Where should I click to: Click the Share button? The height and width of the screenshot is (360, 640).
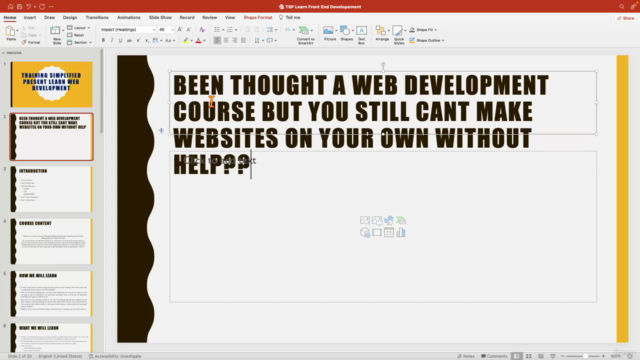point(625,18)
